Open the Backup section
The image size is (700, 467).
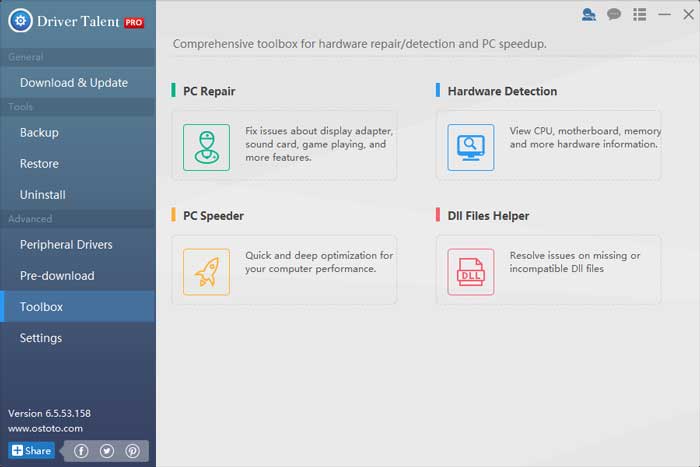point(78,133)
